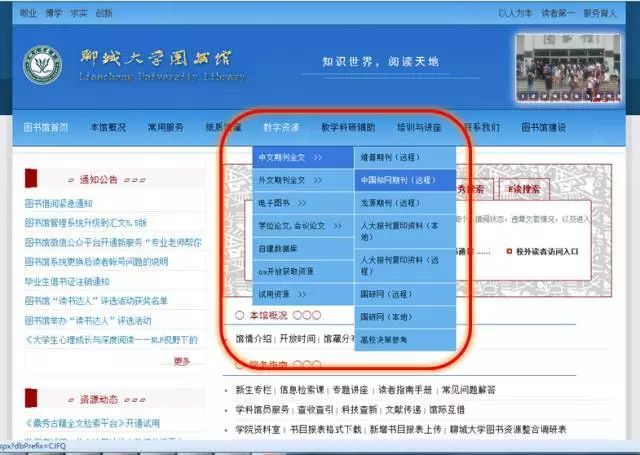The width and height of the screenshot is (640, 455).
Task: Open the library building photo slideshow
Action: (568, 68)
